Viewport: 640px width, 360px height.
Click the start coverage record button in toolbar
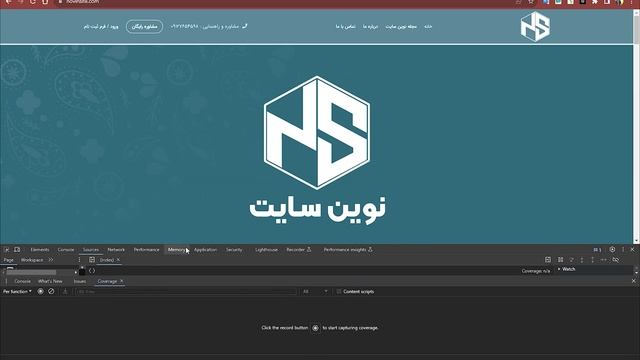coord(40,291)
